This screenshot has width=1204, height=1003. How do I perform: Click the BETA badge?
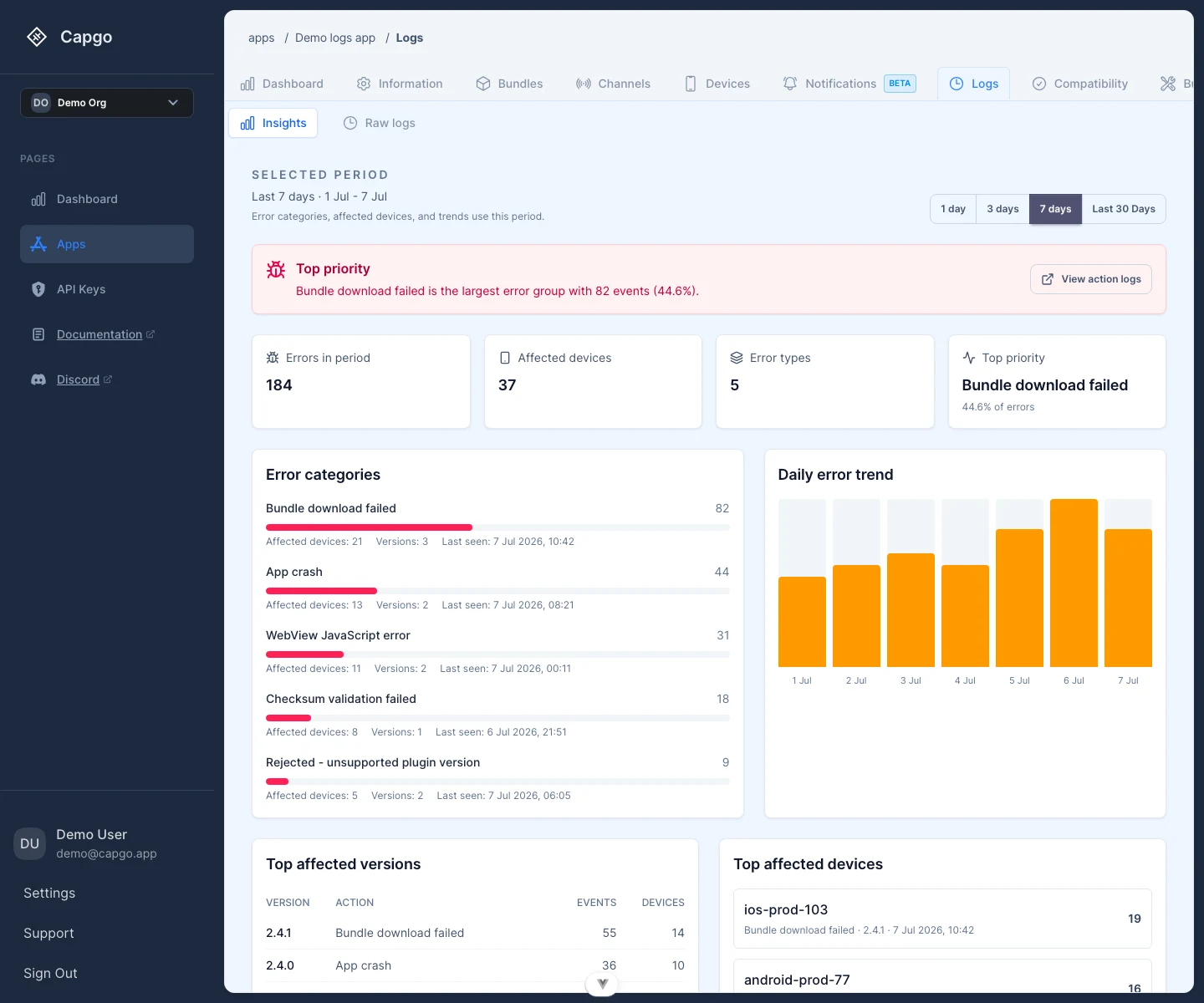click(x=900, y=84)
